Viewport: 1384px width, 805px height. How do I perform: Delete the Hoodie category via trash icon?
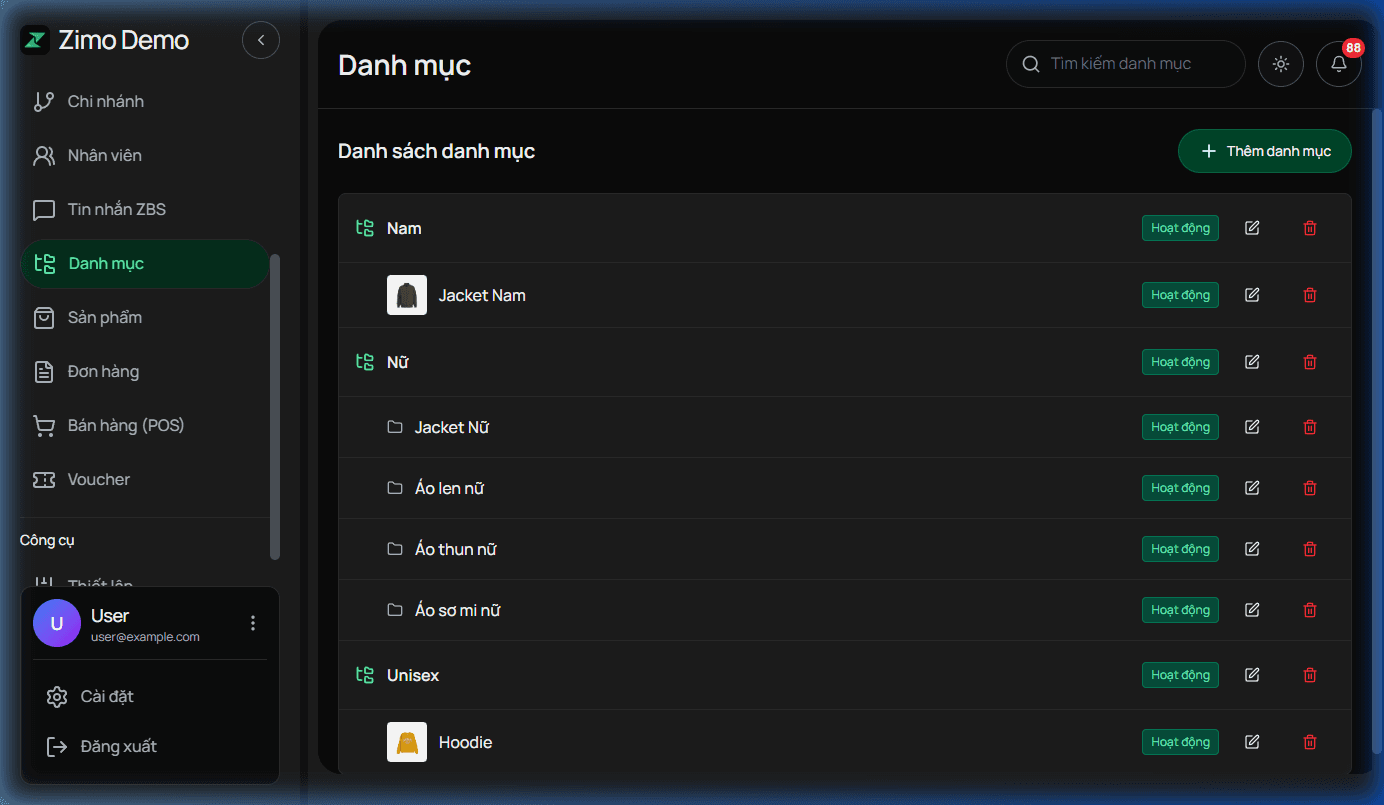(x=1310, y=742)
